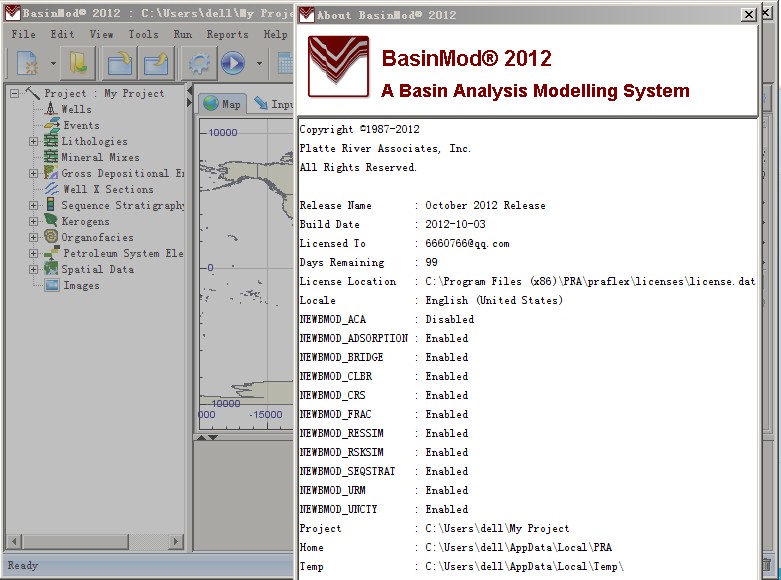Expand the Sequence Stratigraphy node

(x=33, y=205)
